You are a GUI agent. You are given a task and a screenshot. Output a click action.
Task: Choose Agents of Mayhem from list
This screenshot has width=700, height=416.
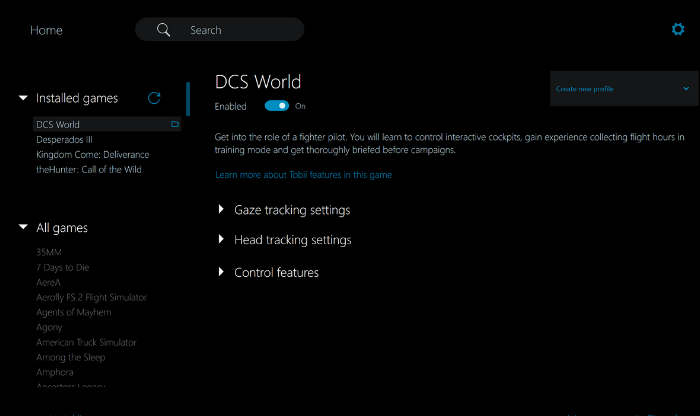[x=74, y=312]
